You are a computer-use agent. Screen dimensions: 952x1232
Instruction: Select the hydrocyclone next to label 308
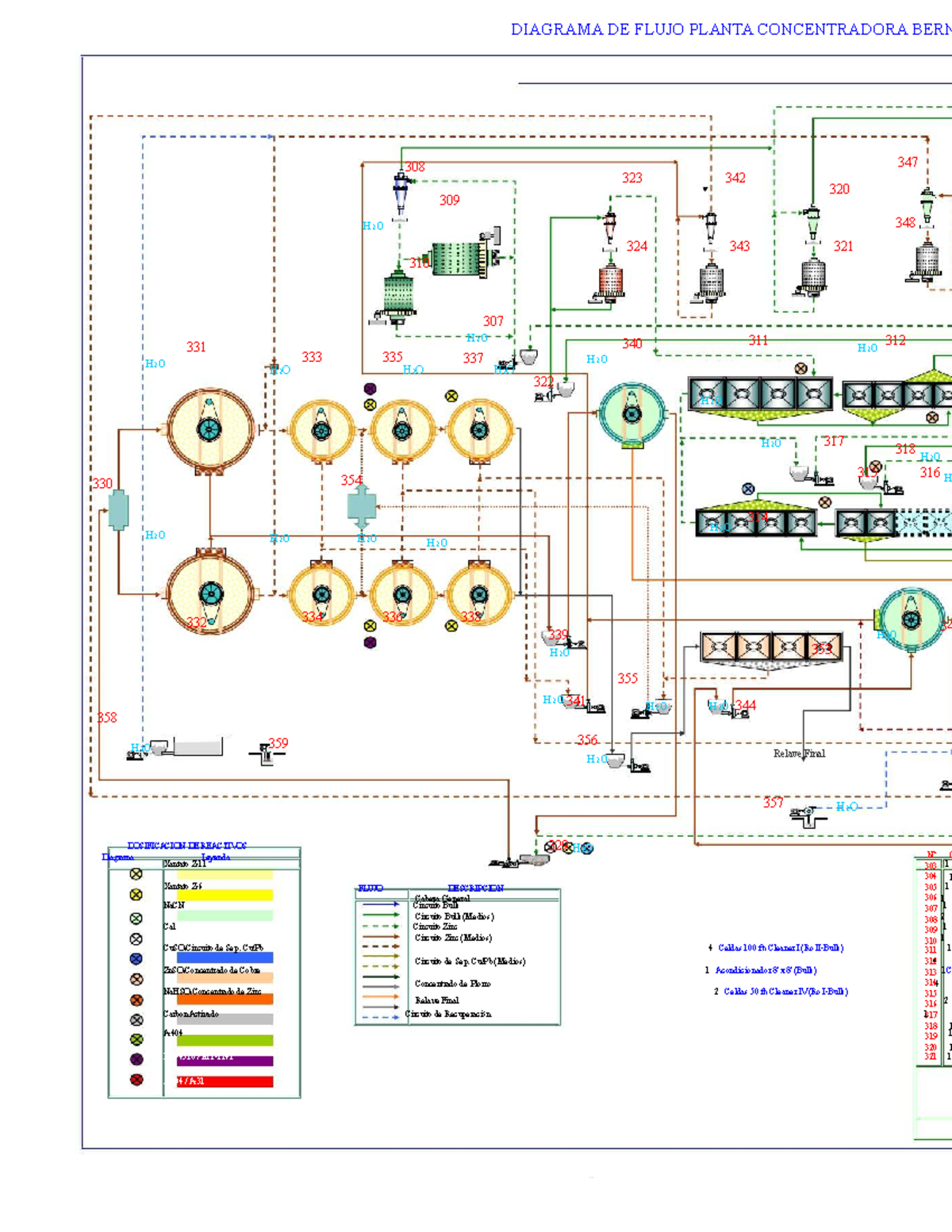(x=401, y=194)
